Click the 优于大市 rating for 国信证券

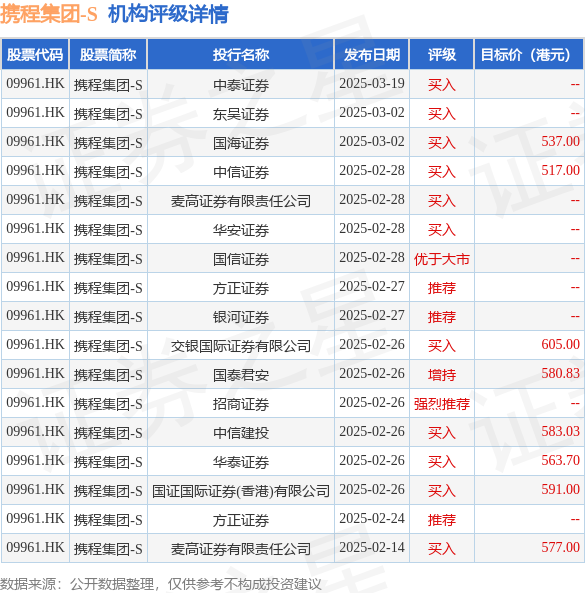tap(441, 259)
